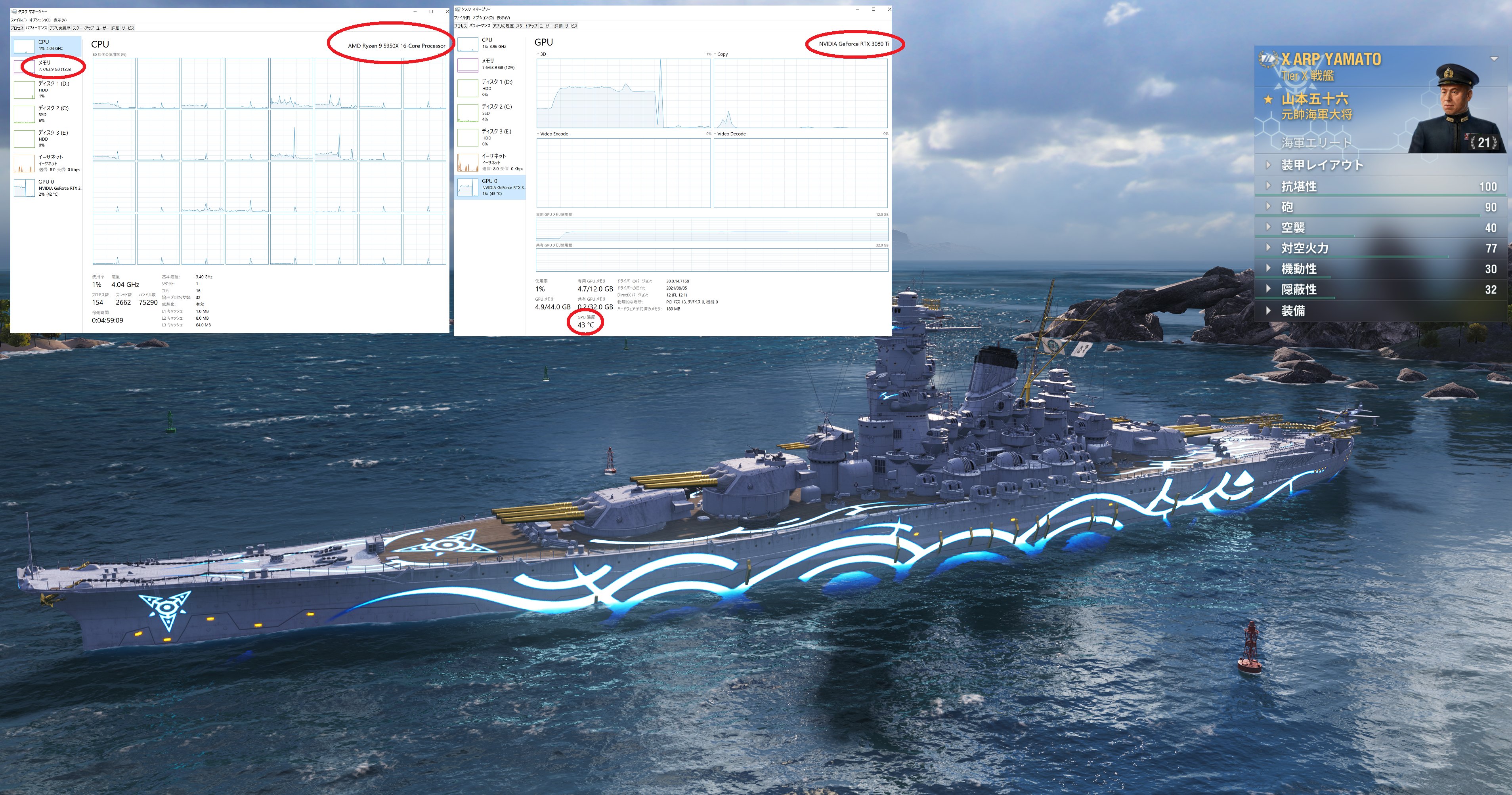The width and height of the screenshot is (1512, 795).
Task: Open the Video Decode engine dropdown
Action: 715,134
